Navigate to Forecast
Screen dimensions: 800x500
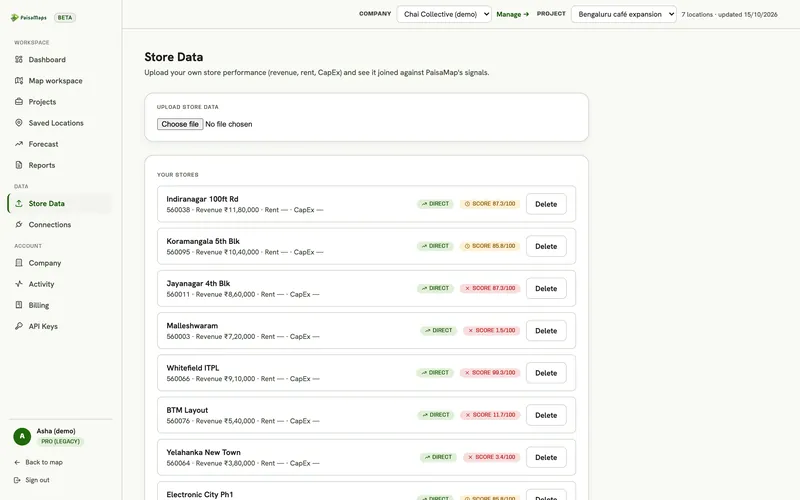[60, 144]
